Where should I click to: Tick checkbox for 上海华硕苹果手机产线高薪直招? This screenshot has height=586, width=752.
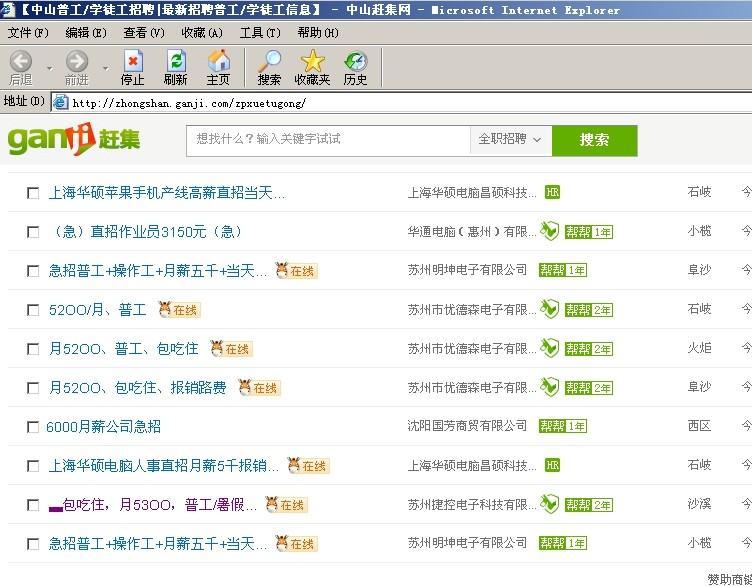33,193
